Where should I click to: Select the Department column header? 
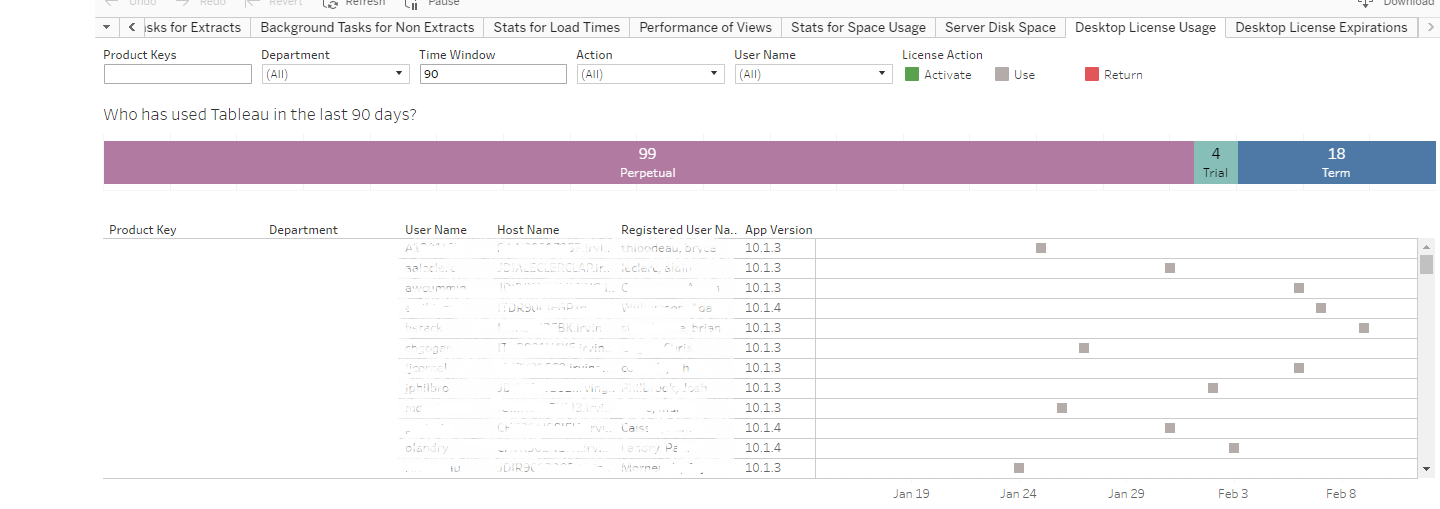(303, 230)
